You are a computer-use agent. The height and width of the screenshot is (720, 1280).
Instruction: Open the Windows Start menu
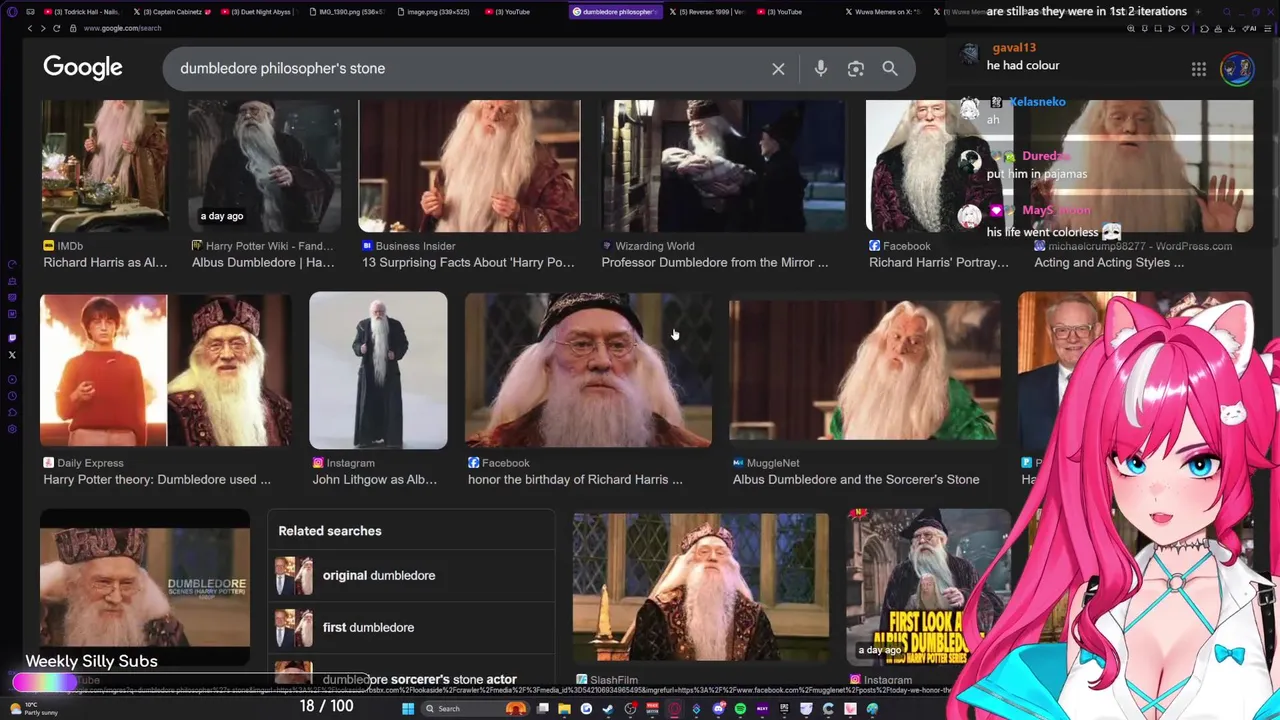click(x=408, y=709)
